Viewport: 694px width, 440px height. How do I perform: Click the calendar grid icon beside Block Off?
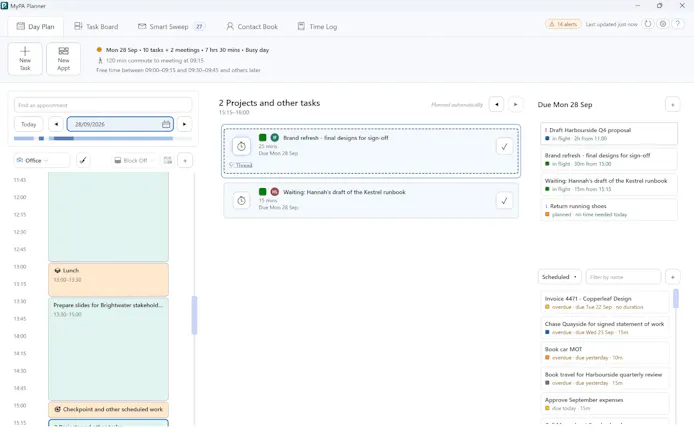click(168, 160)
